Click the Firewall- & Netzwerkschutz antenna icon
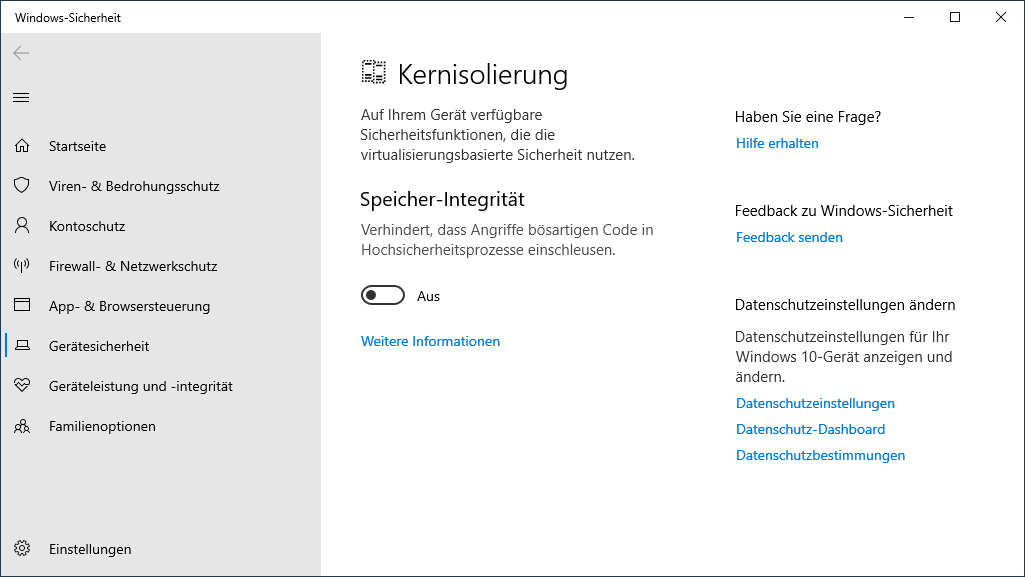 21,266
